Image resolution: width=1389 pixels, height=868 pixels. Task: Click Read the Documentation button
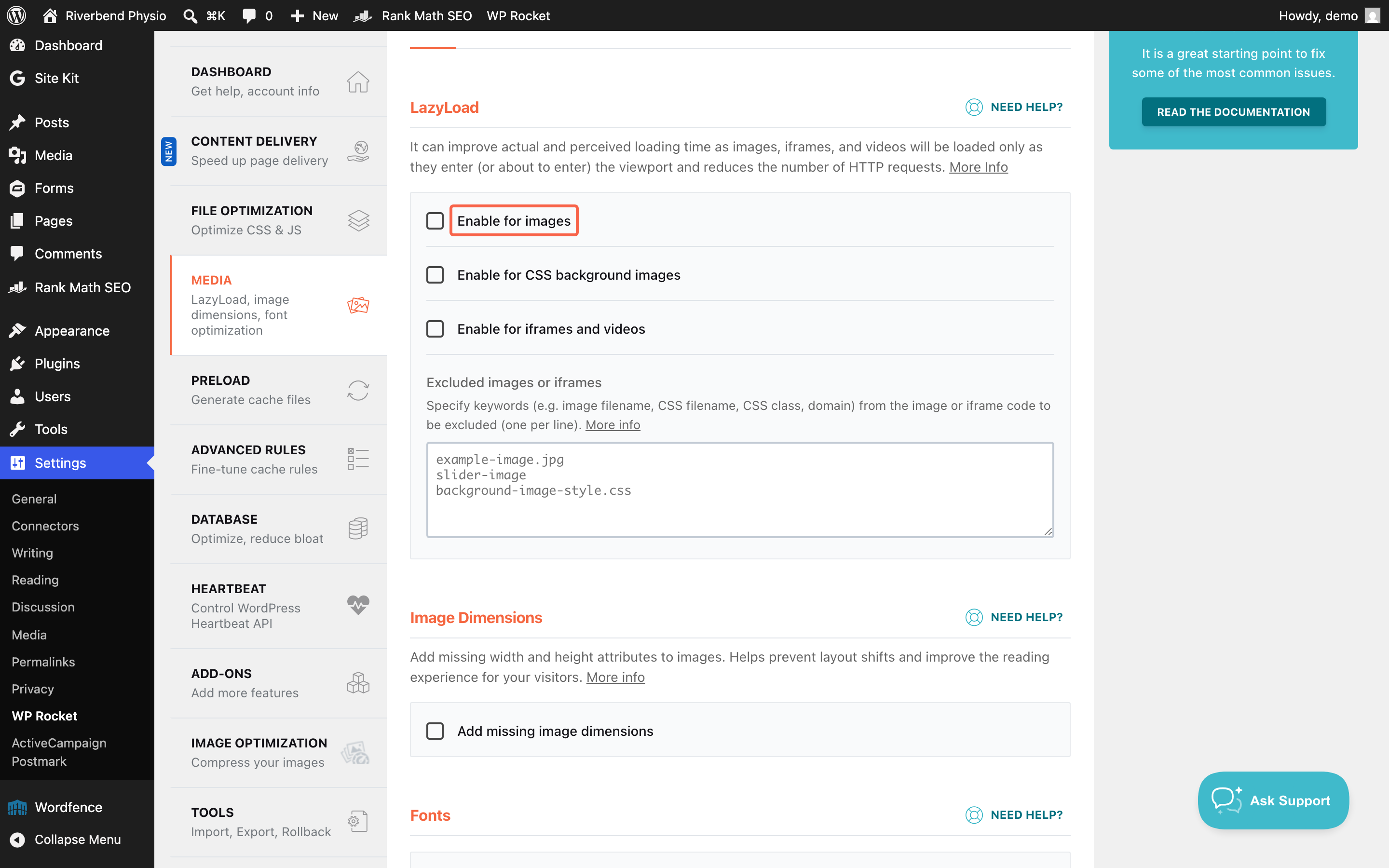click(1233, 112)
